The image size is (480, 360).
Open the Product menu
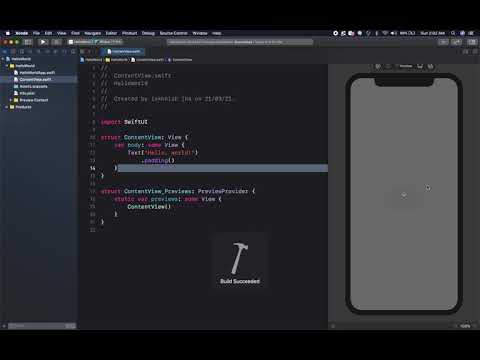tap(130, 33)
